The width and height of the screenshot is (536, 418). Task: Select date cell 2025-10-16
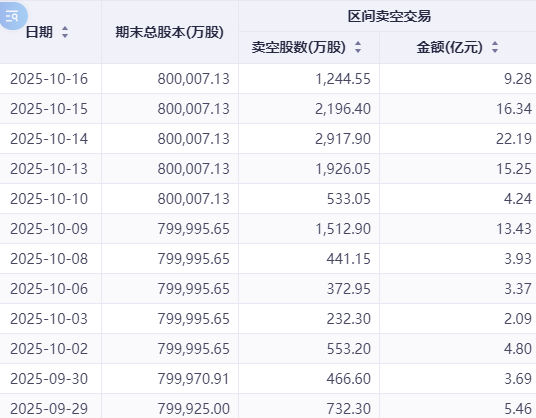point(49,79)
